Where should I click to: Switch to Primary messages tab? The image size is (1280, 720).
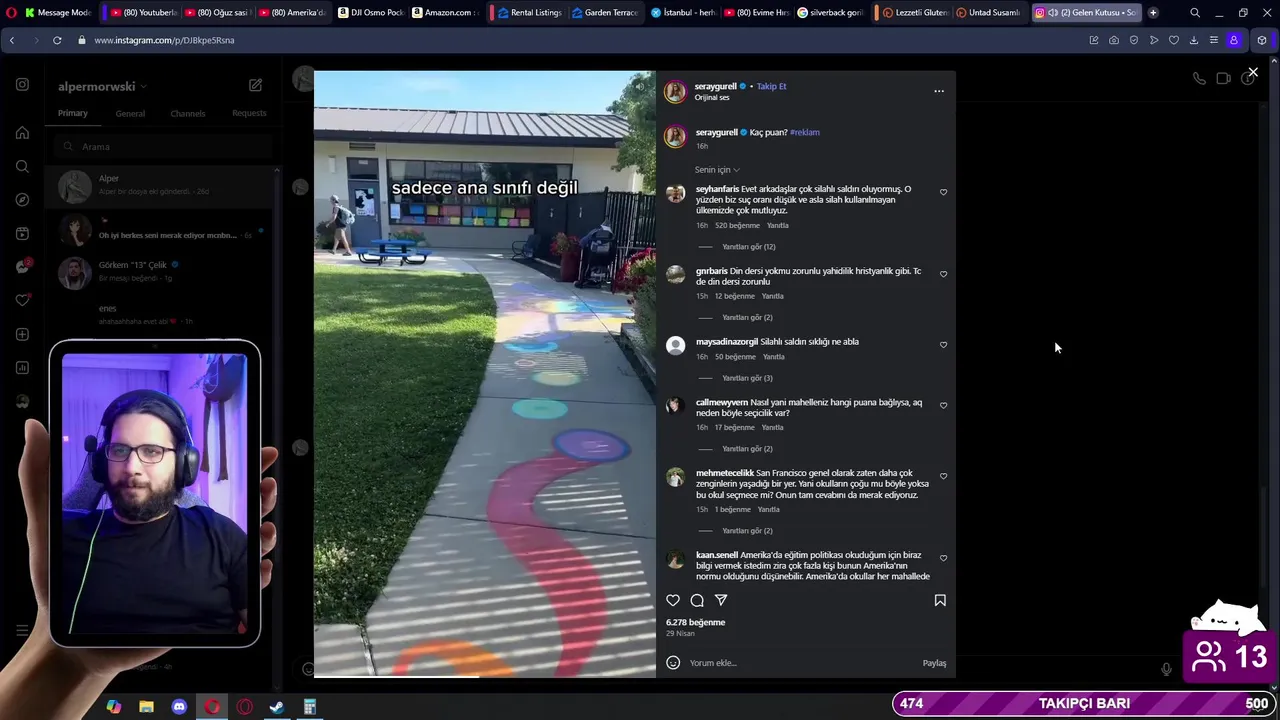[x=72, y=113]
